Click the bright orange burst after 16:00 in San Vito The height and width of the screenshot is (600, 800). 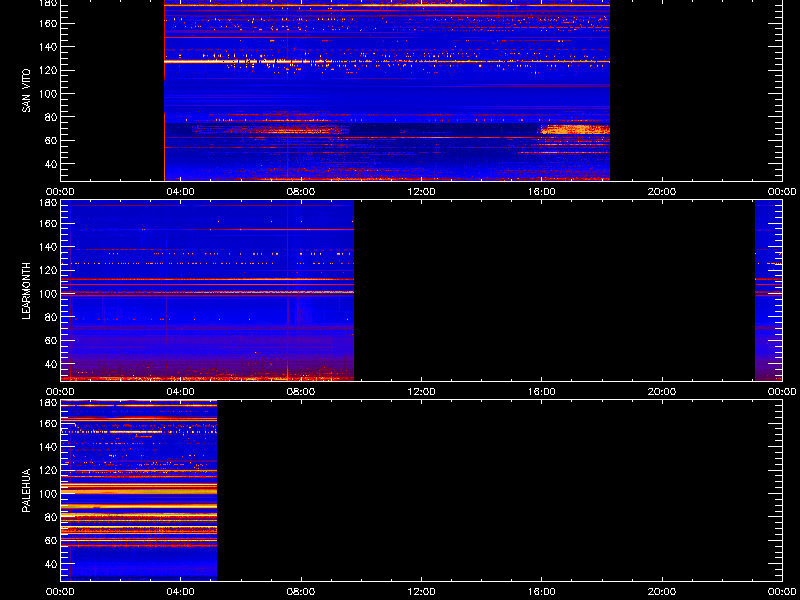(574, 129)
